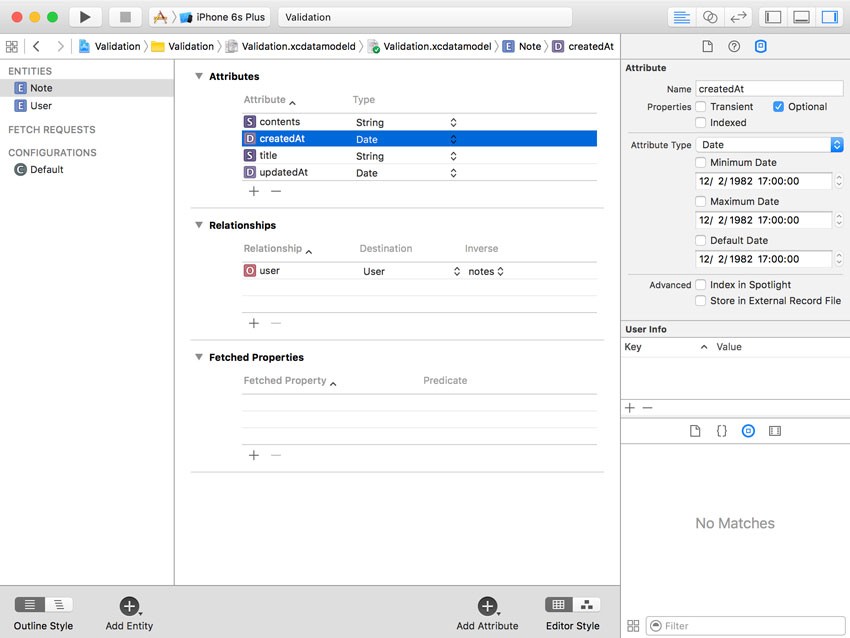This screenshot has width=850, height=638.
Task: Click the library Filter search field
Action: (x=745, y=626)
